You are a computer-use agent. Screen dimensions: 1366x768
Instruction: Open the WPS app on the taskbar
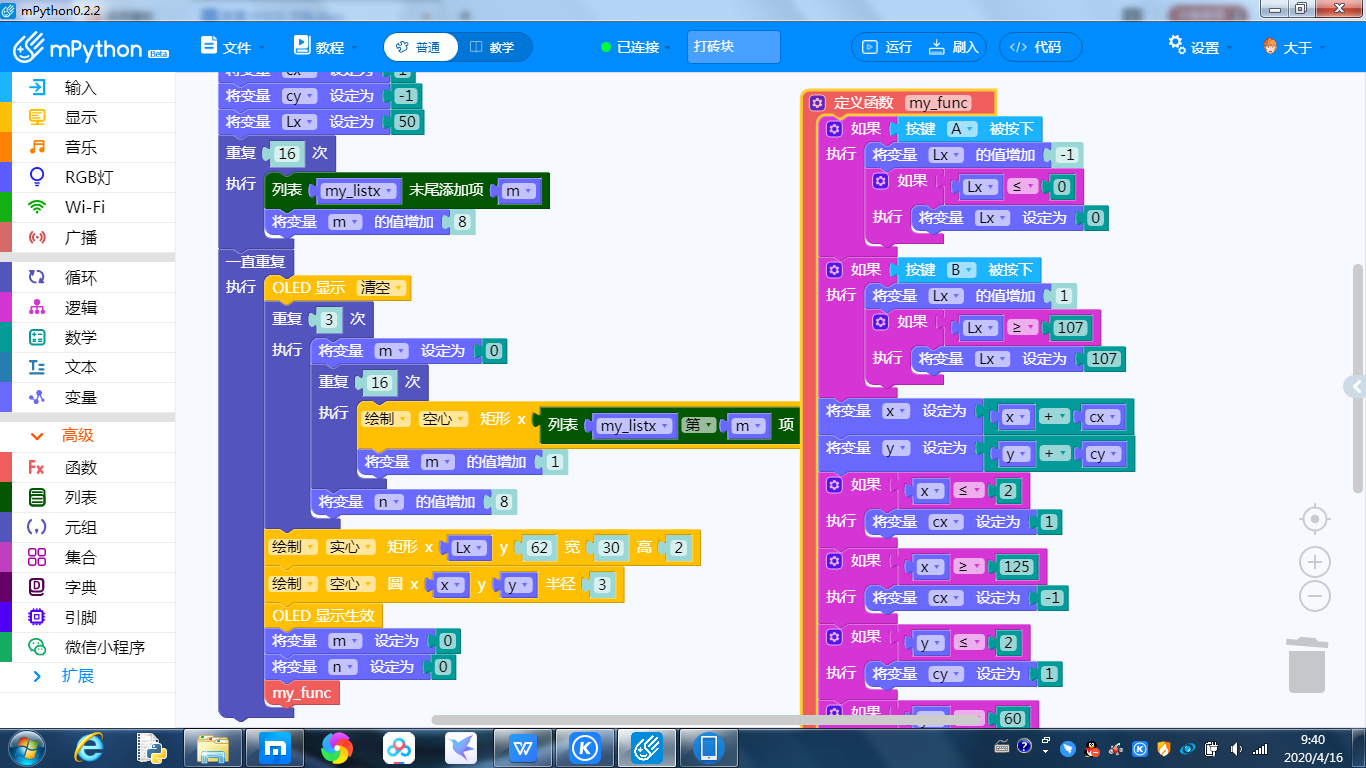click(x=523, y=748)
